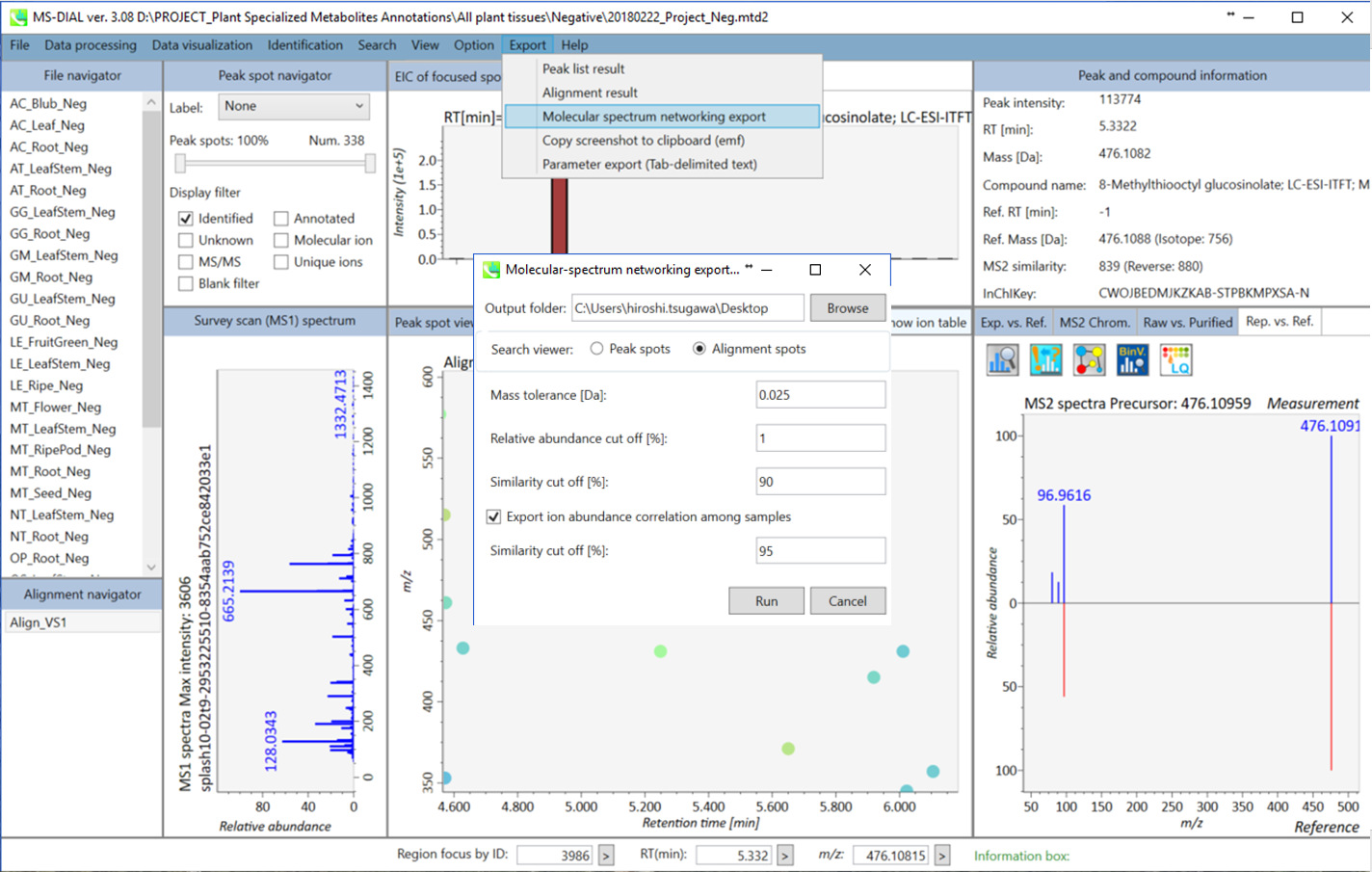Screen dimensions: 1372x872
Task: Enable the Unknown display filter
Action: [x=186, y=240]
